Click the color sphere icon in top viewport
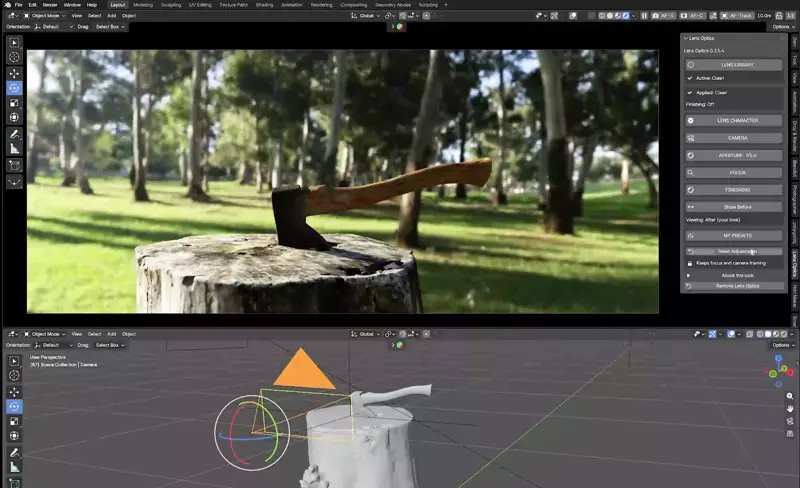Viewport: 800px width, 488px height. [x=400, y=27]
